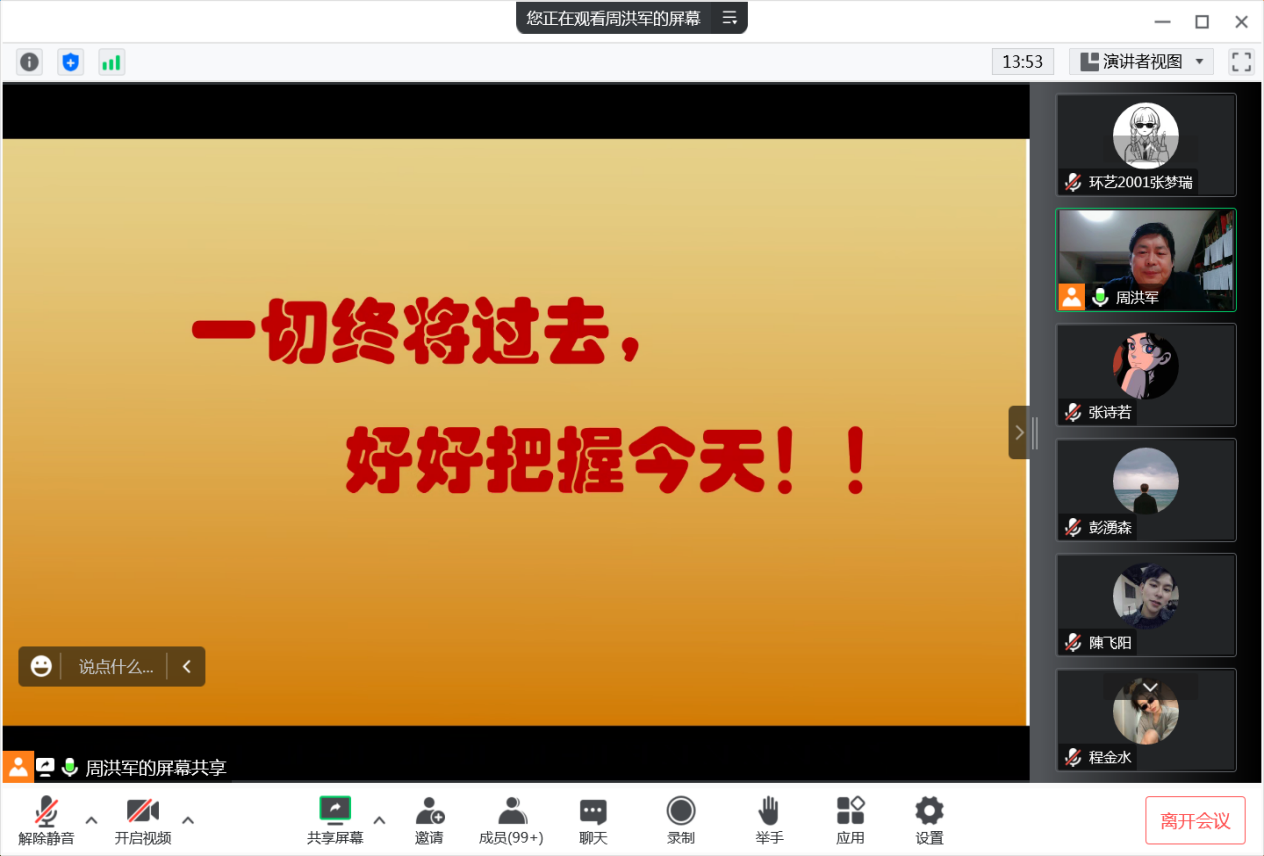Click the emoji smiley icon

tap(41, 666)
